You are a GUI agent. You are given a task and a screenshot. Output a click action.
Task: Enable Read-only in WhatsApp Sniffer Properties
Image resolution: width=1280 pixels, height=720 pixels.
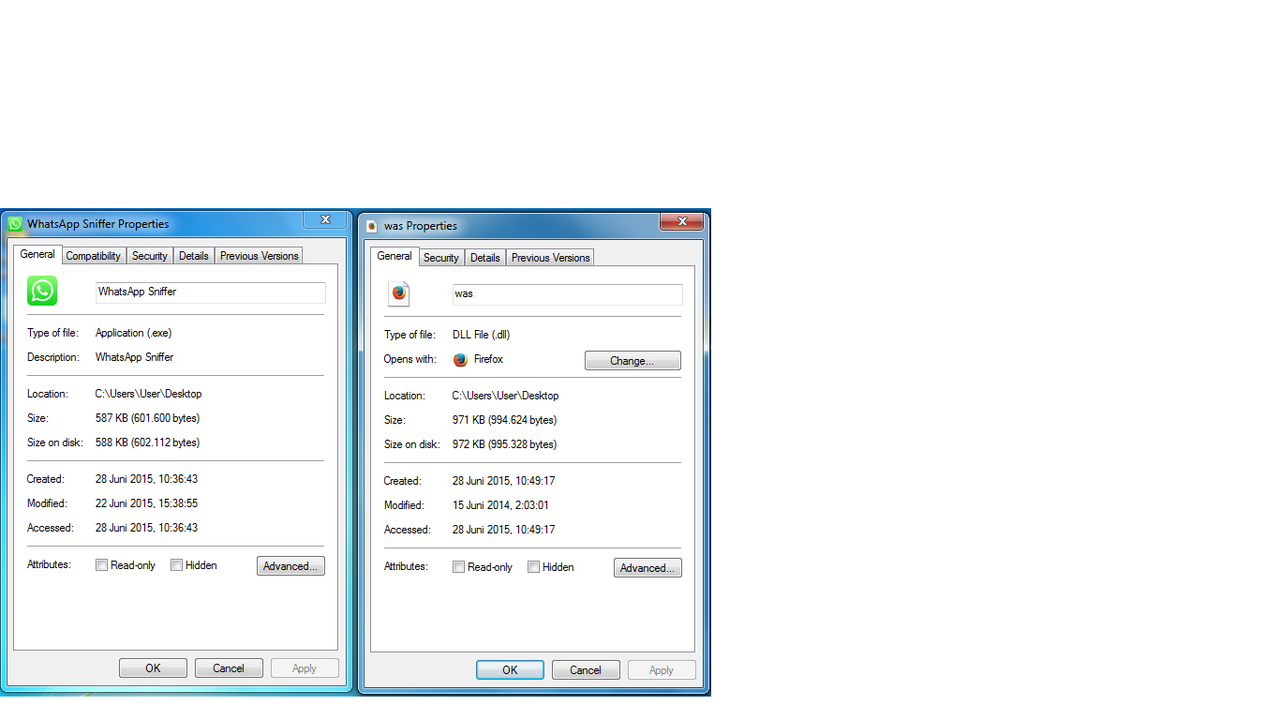(101, 565)
